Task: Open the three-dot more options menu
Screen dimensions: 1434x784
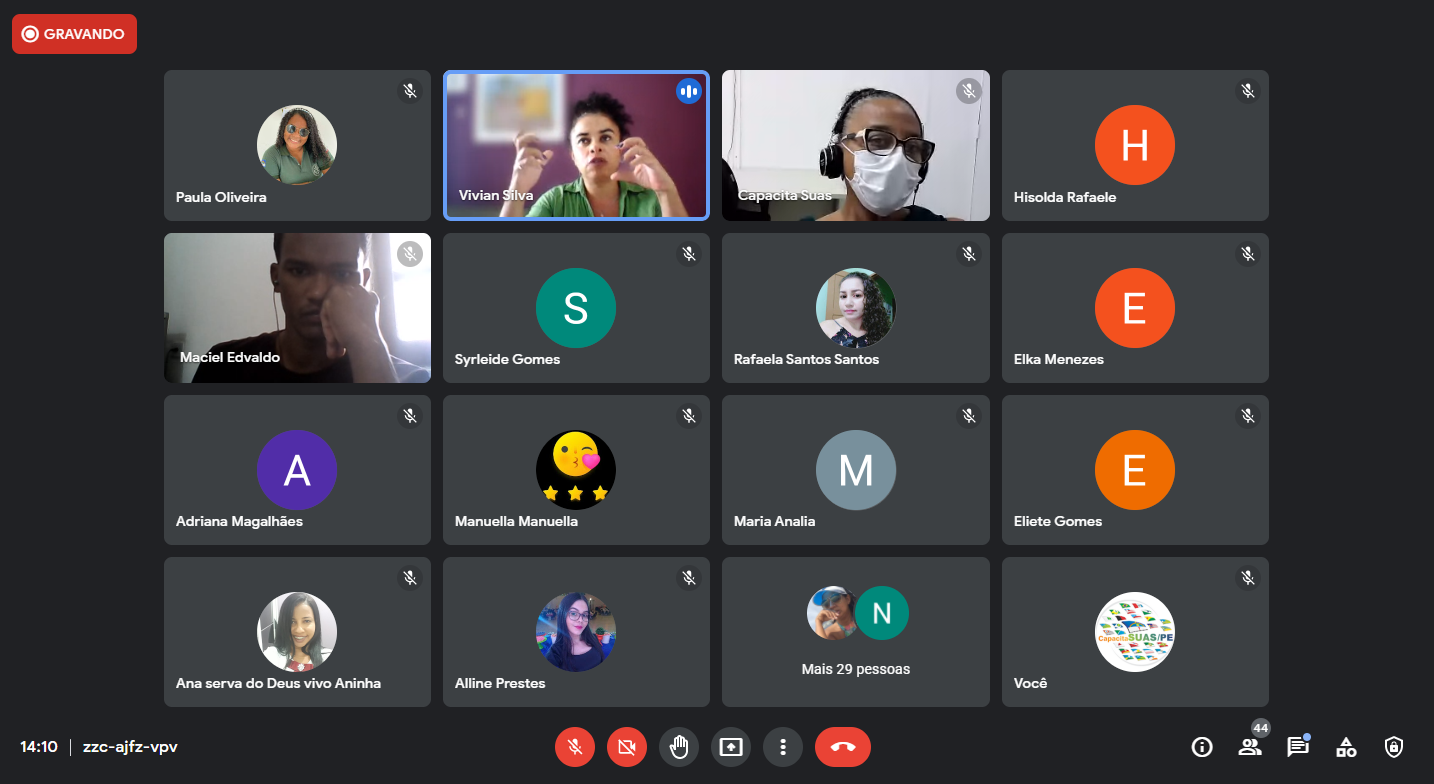Action: coord(783,747)
